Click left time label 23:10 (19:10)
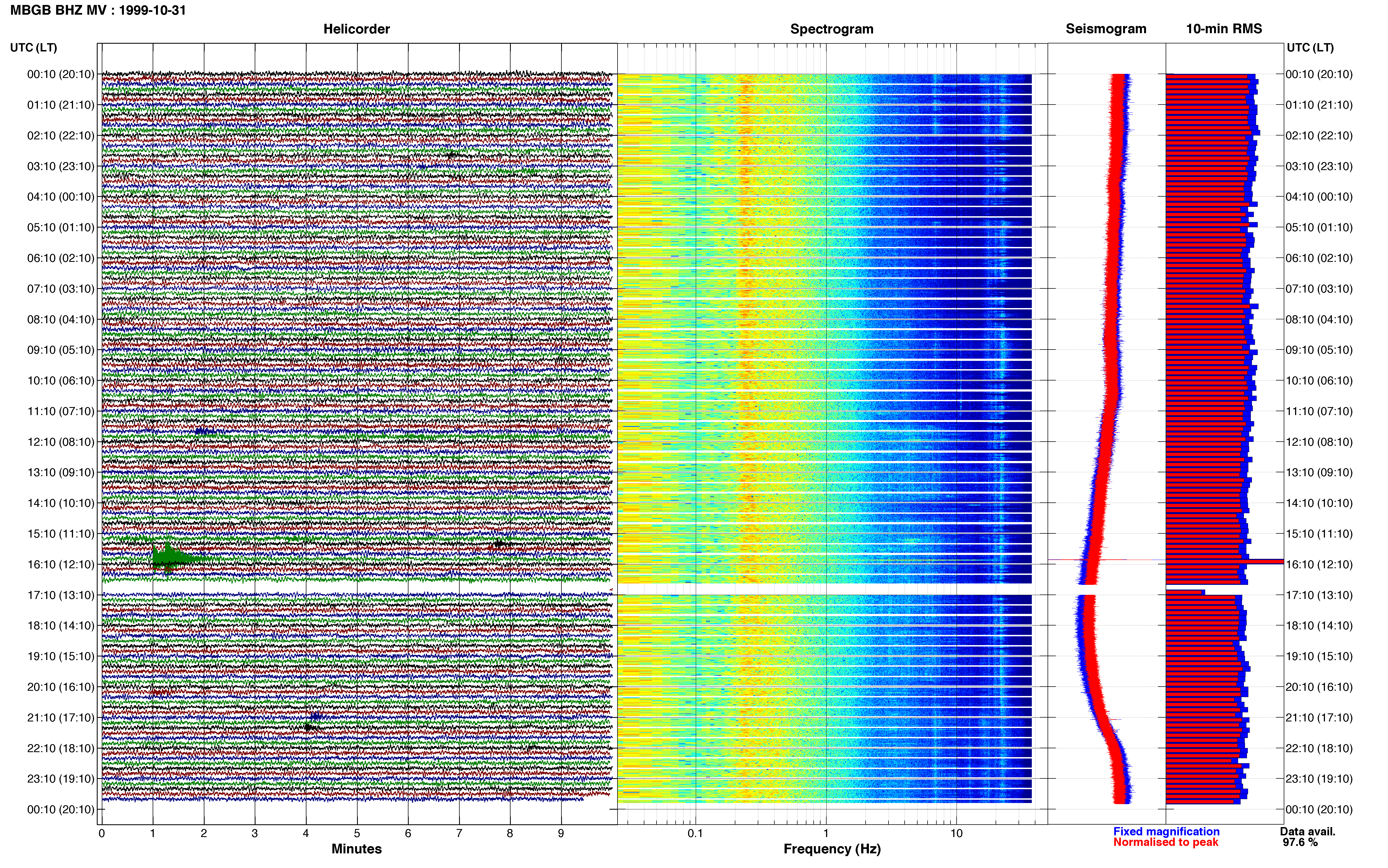 [x=61, y=779]
